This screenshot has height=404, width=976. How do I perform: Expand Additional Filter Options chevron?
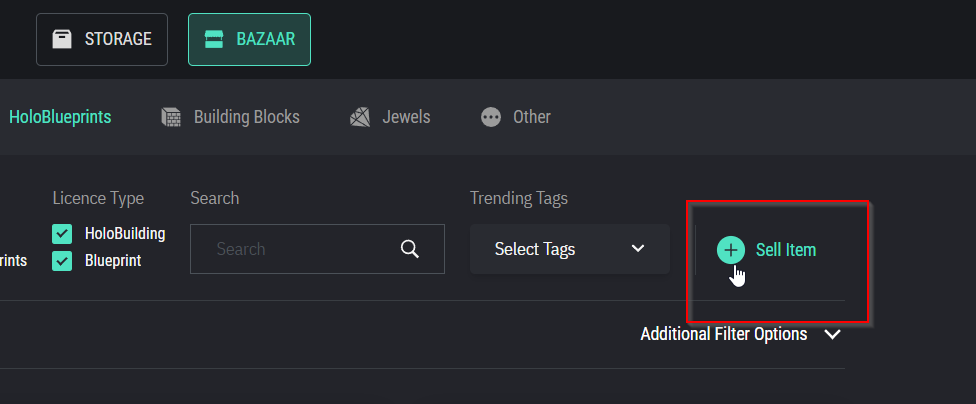[832, 335]
